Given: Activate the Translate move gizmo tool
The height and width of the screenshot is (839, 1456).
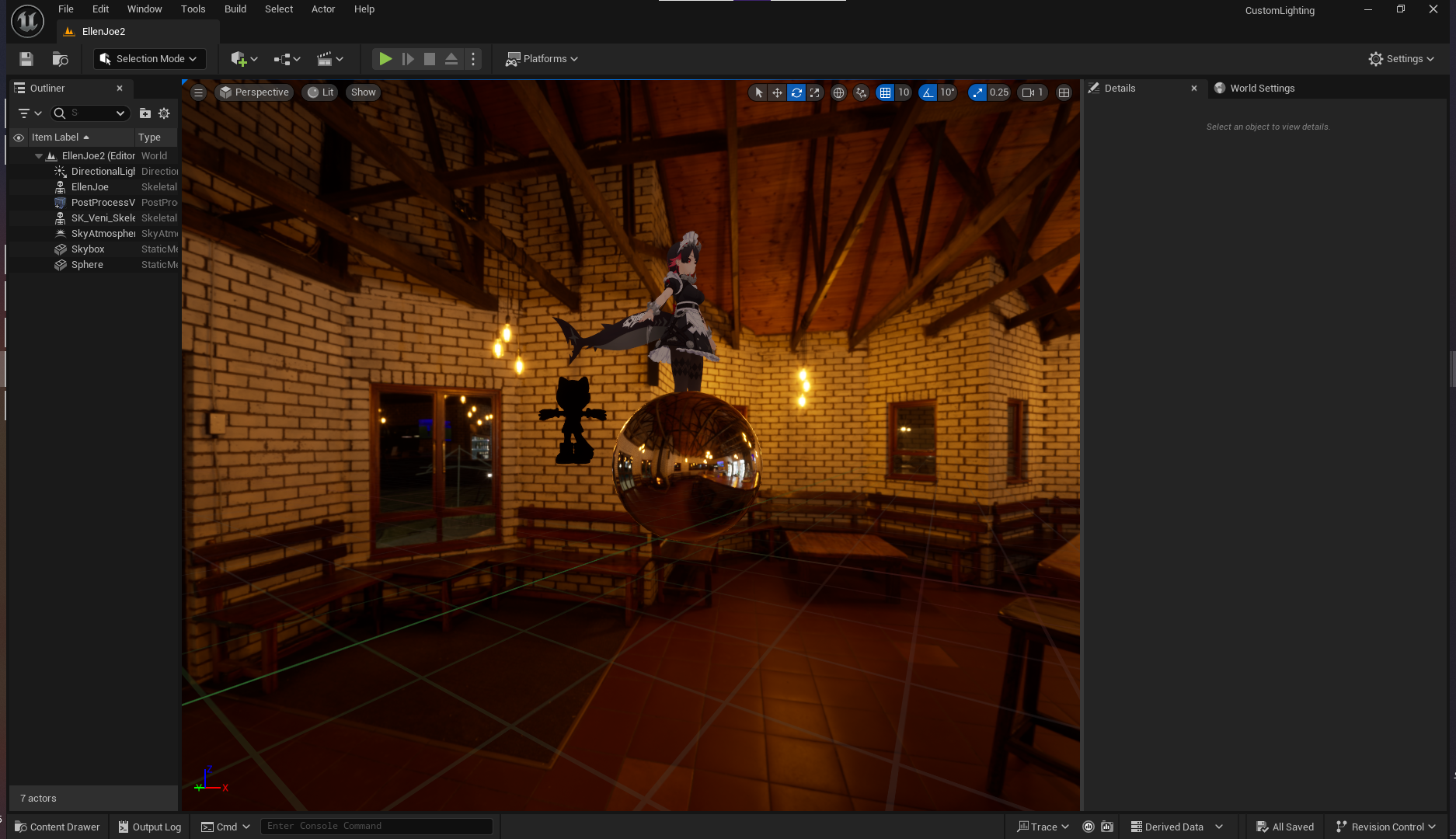Looking at the screenshot, I should [777, 92].
